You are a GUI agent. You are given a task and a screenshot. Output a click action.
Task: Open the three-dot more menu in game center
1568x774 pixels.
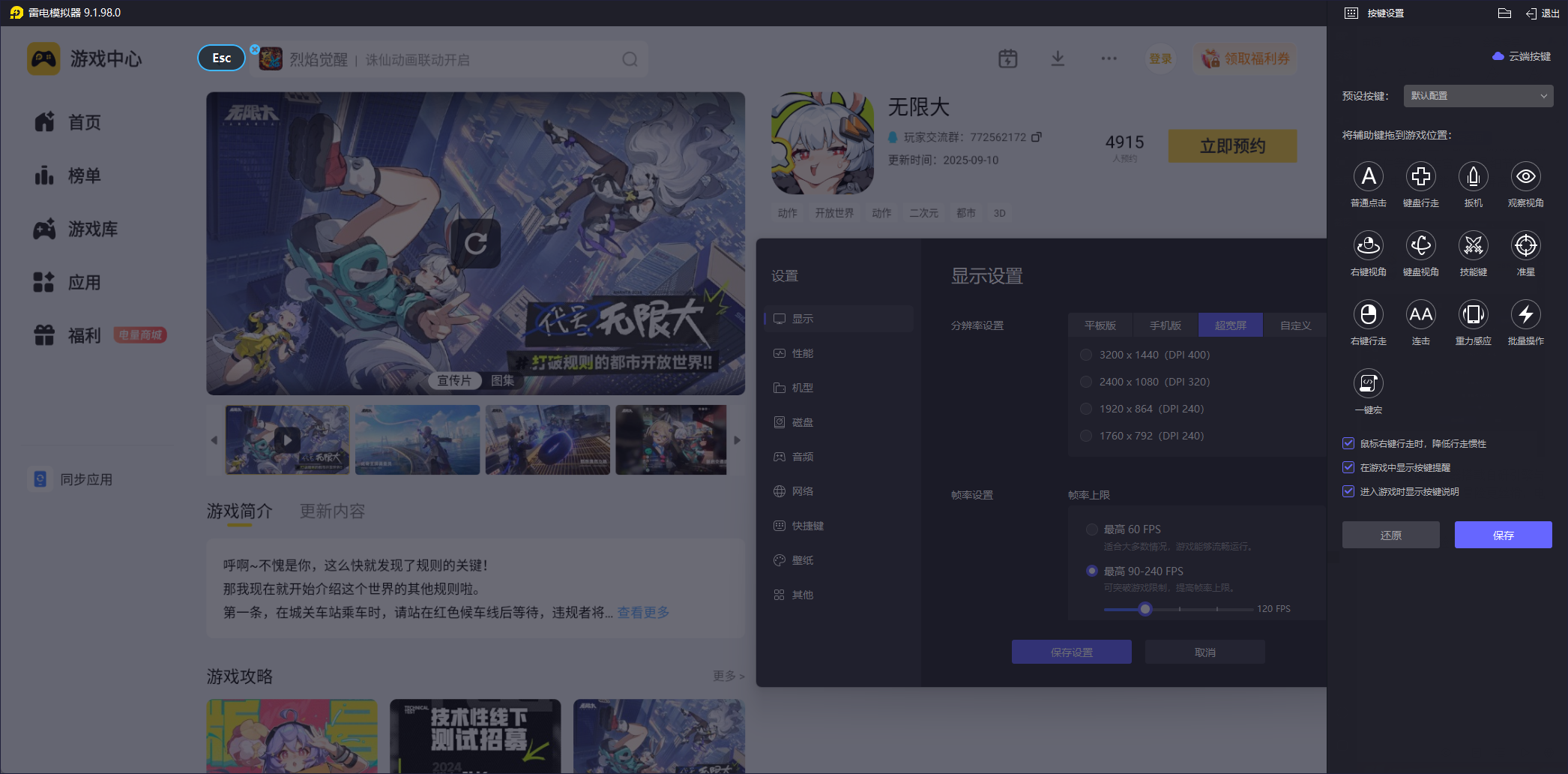point(1109,58)
